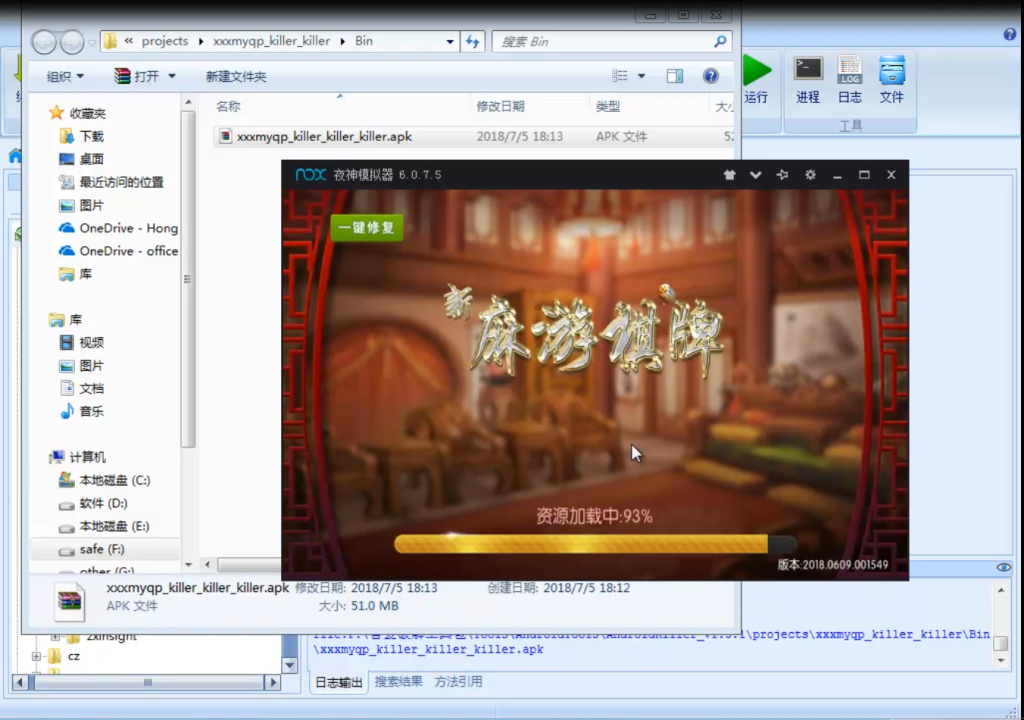Toggle the Explorer preview pane icon
This screenshot has height=720, width=1024.
coord(675,76)
